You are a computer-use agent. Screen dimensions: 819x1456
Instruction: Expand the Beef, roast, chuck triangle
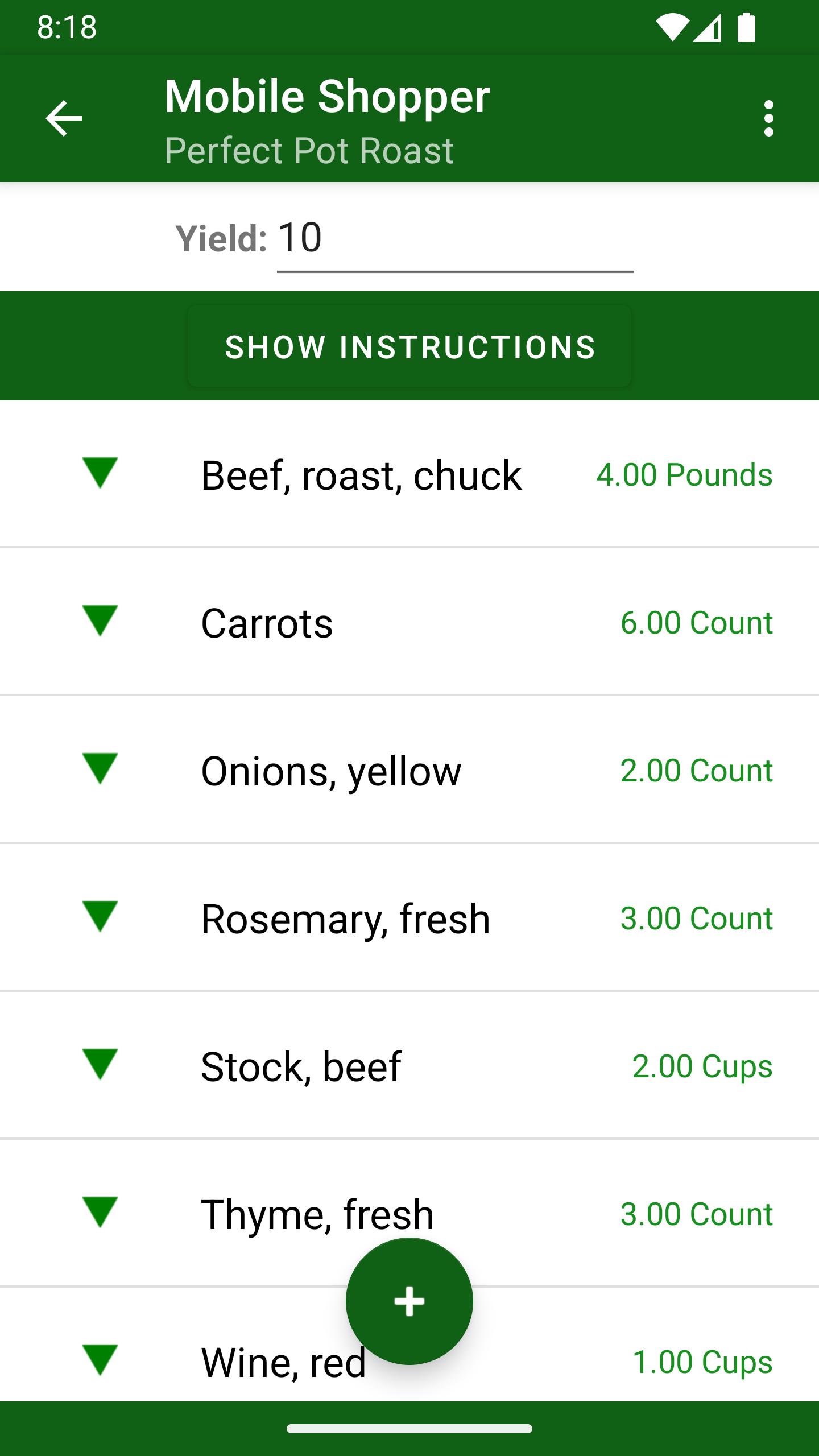[100, 473]
